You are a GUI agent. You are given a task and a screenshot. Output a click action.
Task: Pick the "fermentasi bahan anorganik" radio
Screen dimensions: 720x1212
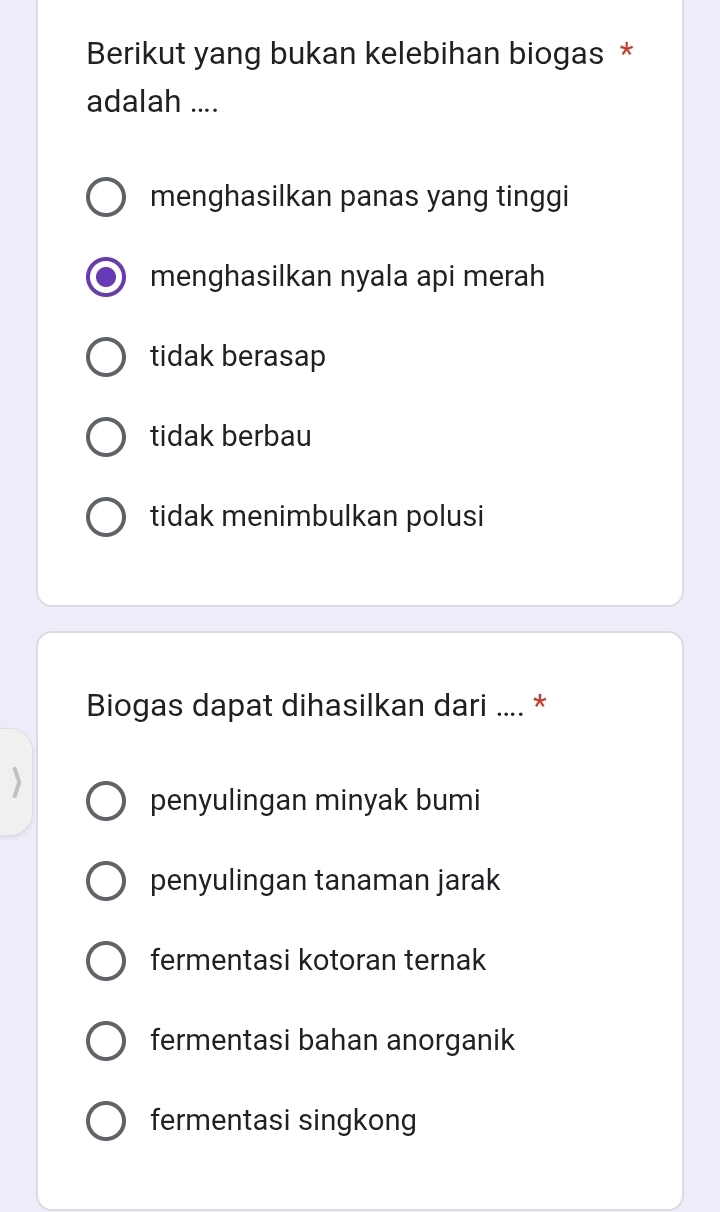point(106,1042)
